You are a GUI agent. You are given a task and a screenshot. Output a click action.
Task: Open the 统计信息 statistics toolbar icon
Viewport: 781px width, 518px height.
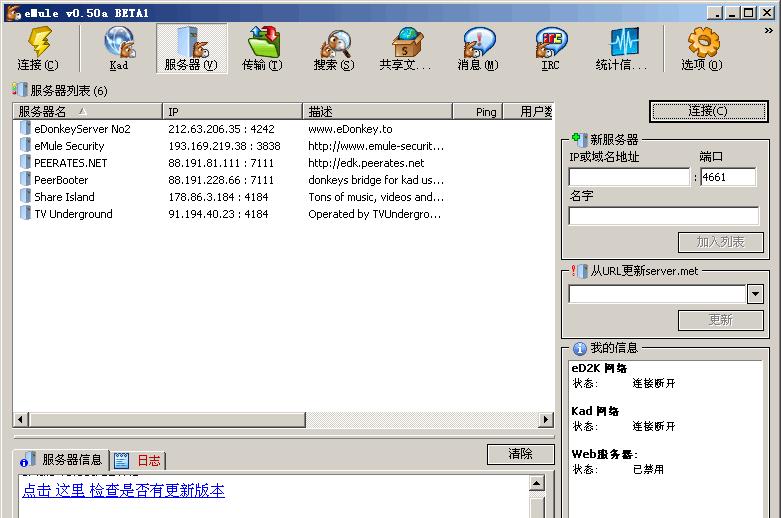click(623, 41)
